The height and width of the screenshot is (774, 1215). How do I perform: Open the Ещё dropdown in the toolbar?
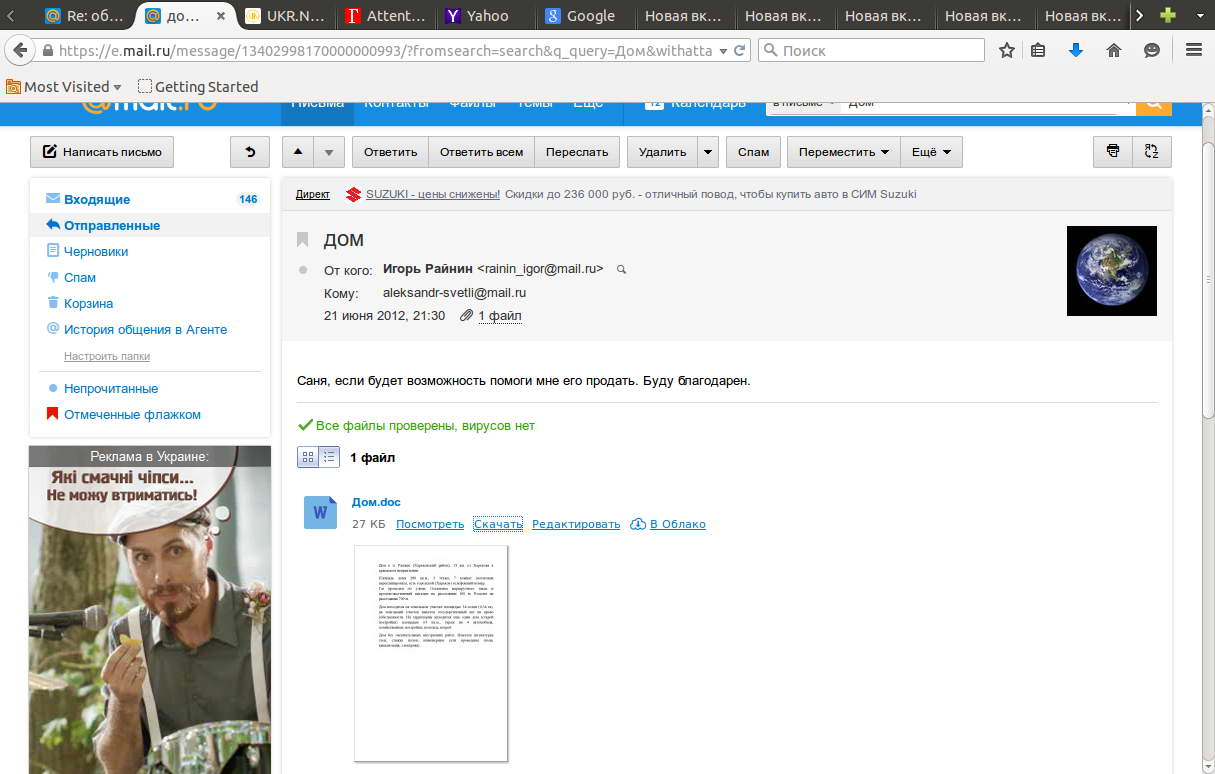(x=931, y=152)
